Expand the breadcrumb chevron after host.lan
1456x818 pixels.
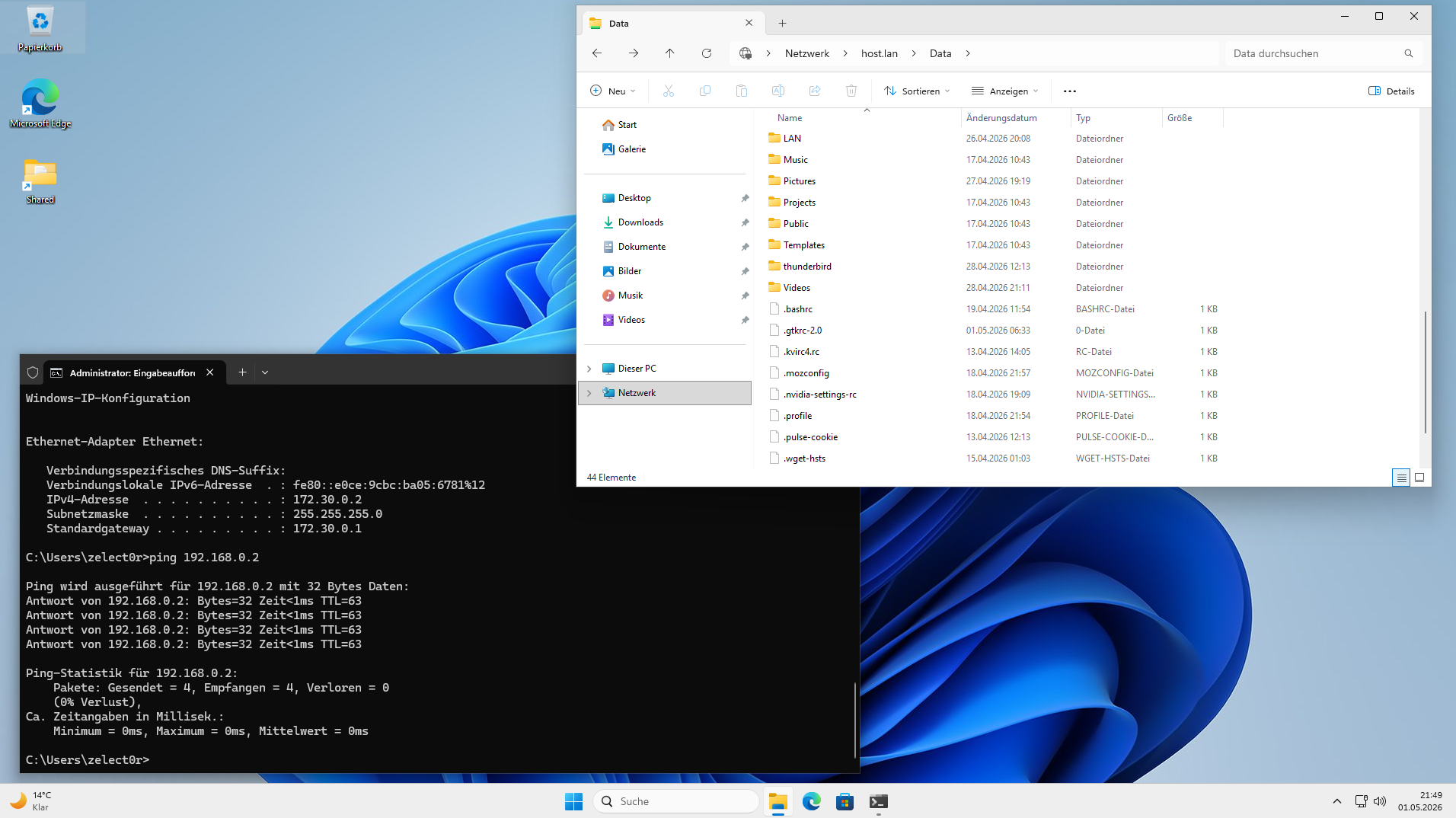[914, 53]
